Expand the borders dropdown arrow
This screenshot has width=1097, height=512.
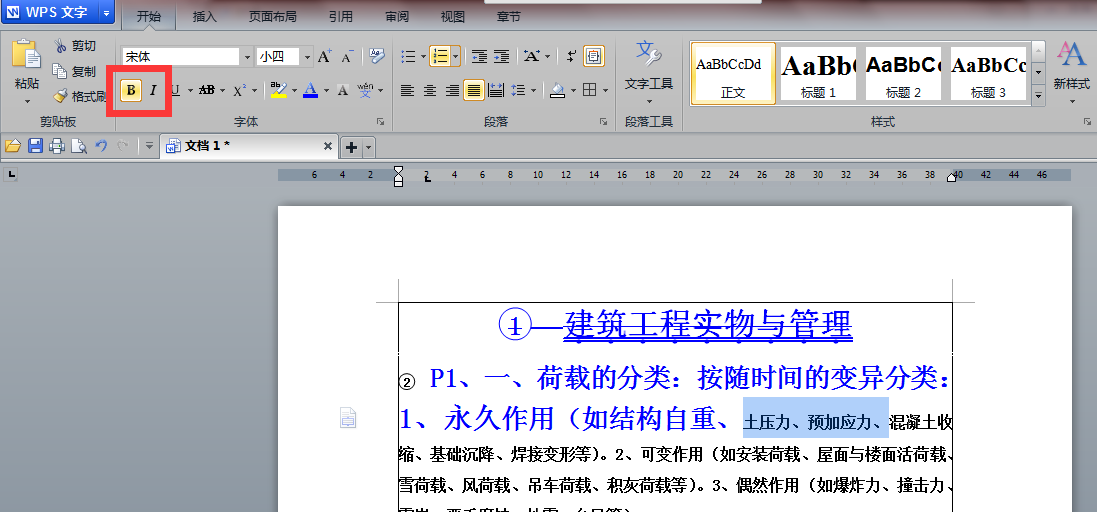pos(605,90)
